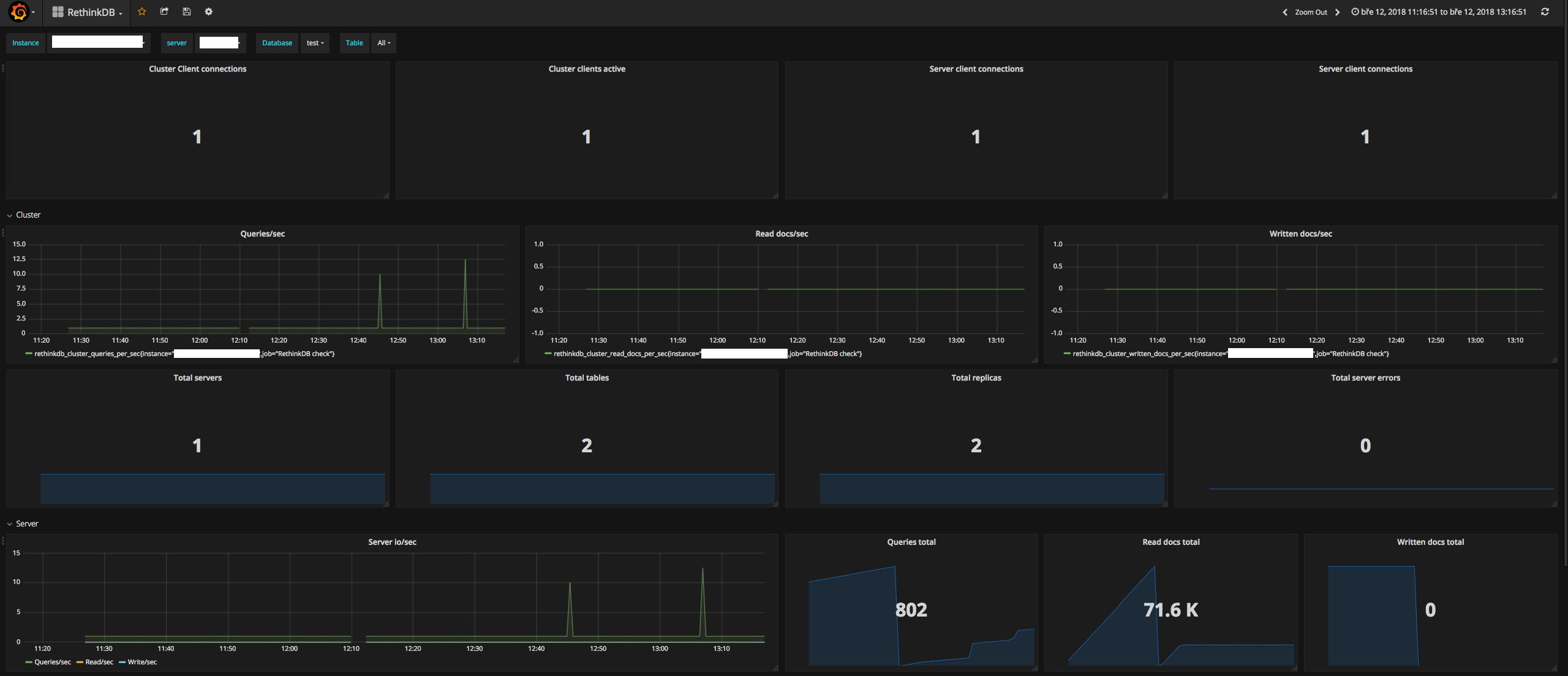
Task: Click Total server errors panel title
Action: tap(1365, 378)
